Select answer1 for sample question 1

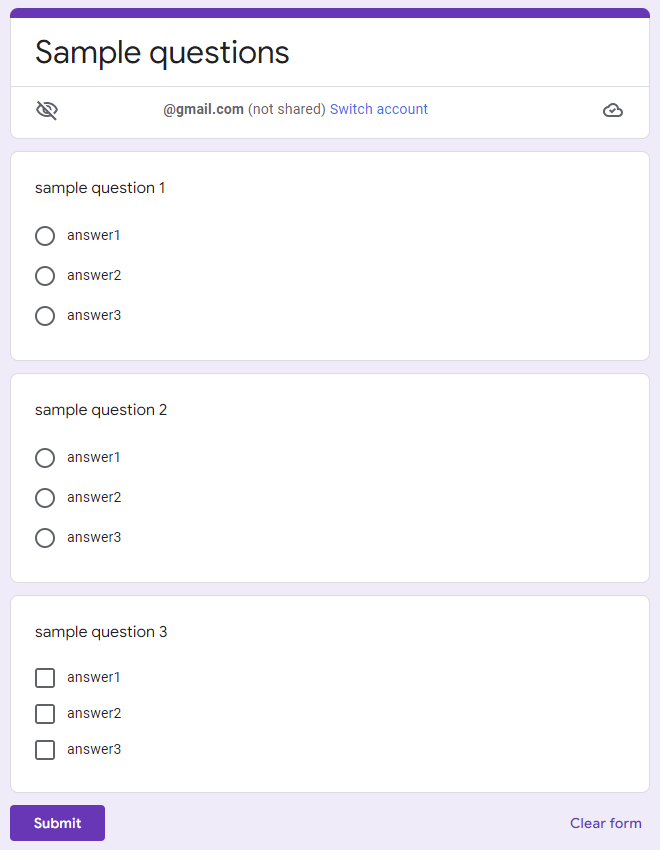[45, 236]
